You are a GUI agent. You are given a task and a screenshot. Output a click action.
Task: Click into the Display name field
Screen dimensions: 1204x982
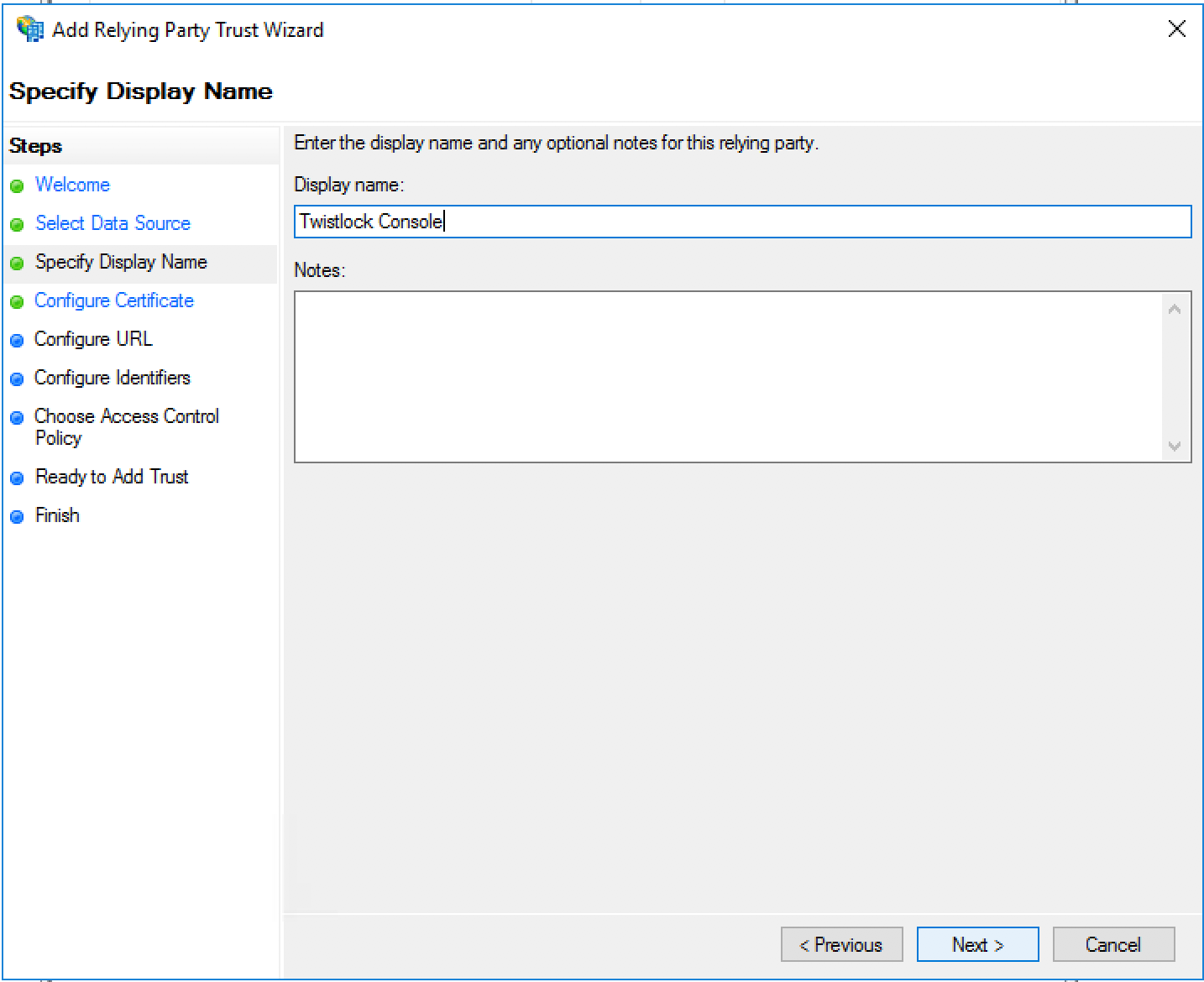pos(742,222)
